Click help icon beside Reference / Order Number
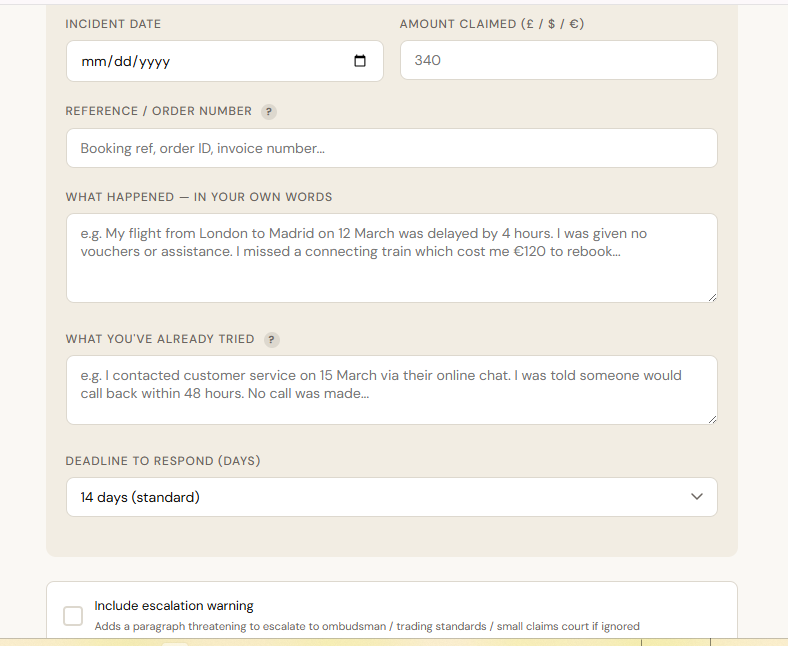This screenshot has height=646, width=788. click(269, 112)
